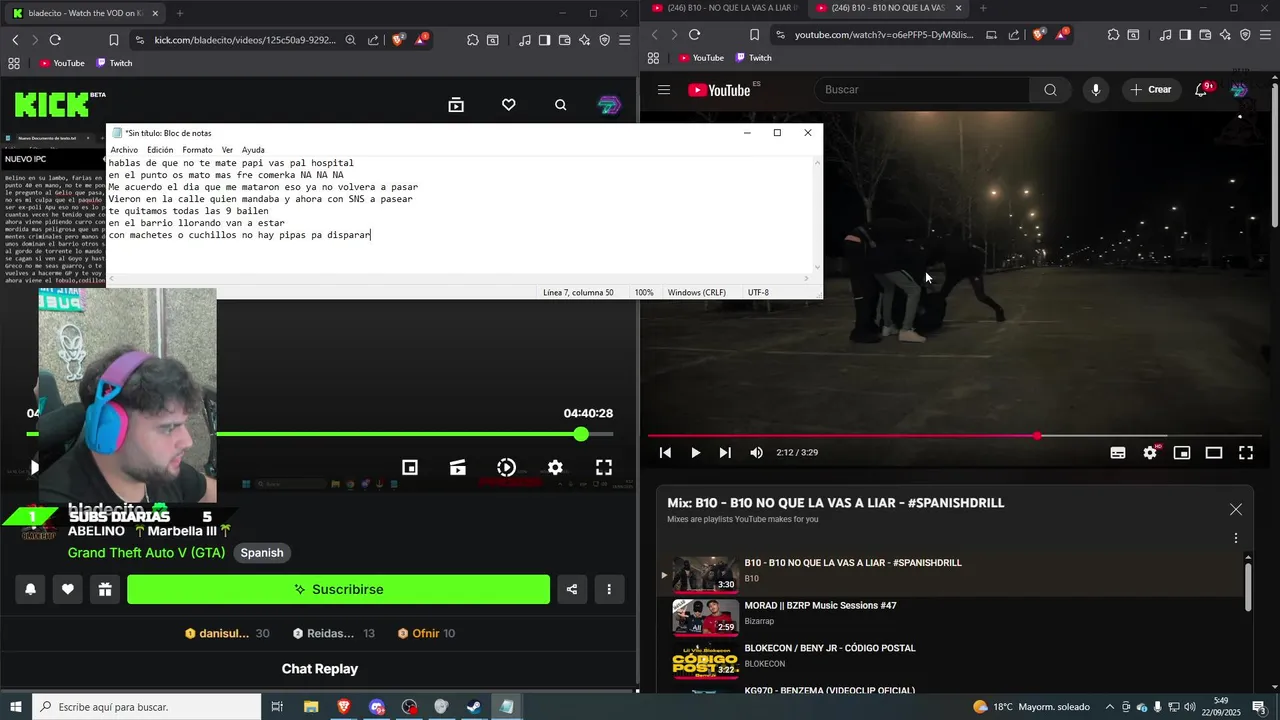Viewport: 1280px width, 720px height.
Task: Toggle YouTube theater mode
Action: [x=1214, y=453]
